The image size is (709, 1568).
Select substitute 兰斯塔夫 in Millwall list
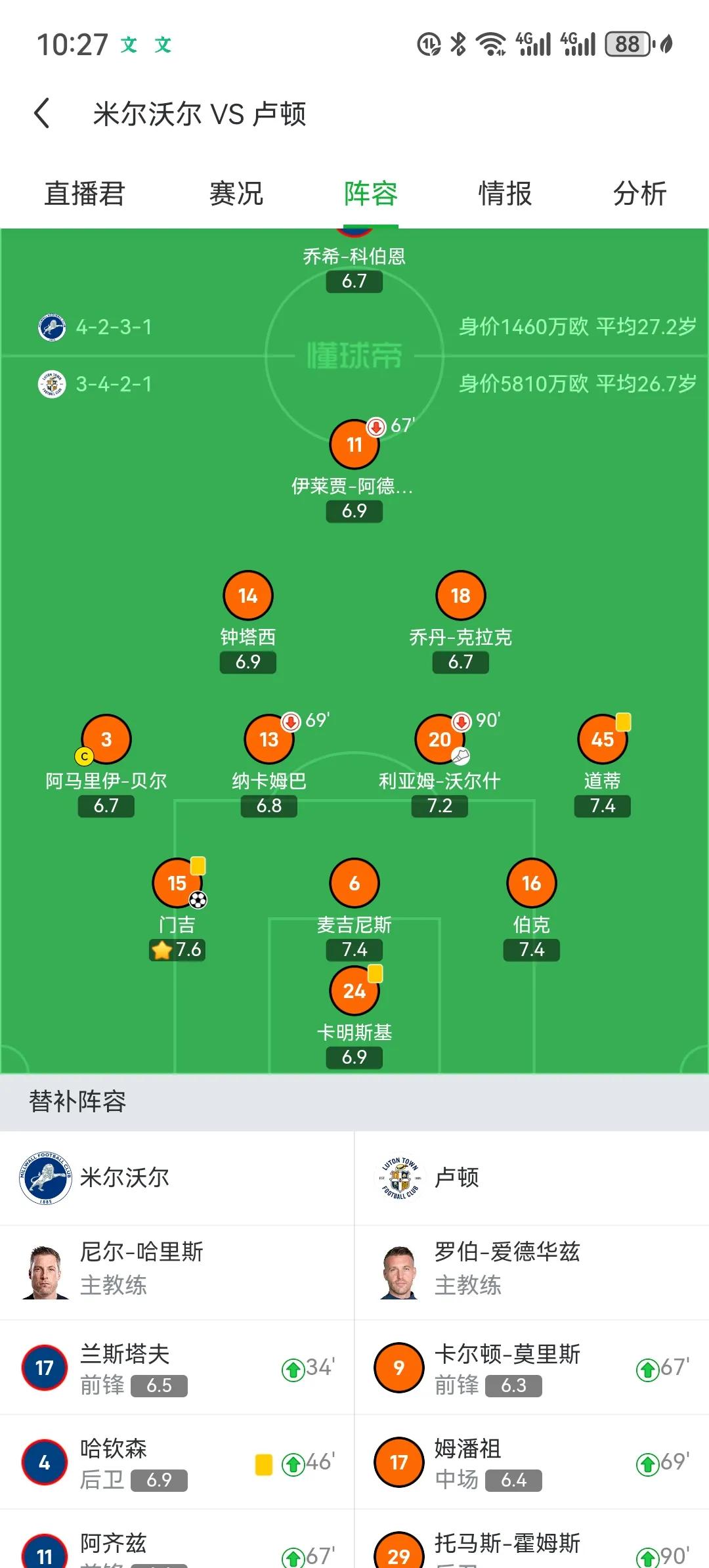pos(177,1368)
